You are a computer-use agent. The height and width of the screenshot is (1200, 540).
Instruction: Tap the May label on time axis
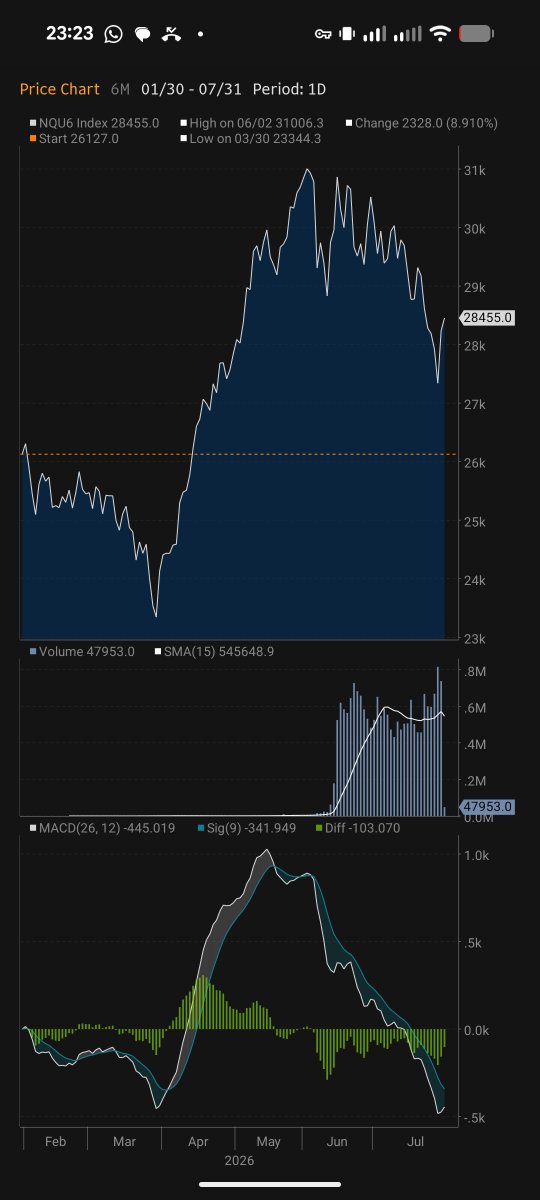click(269, 1141)
